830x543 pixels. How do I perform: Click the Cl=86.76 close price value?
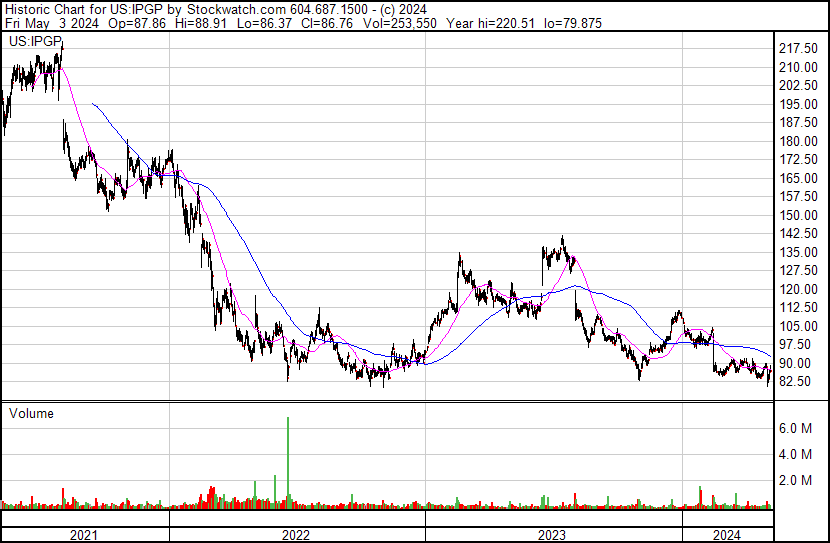327,23
